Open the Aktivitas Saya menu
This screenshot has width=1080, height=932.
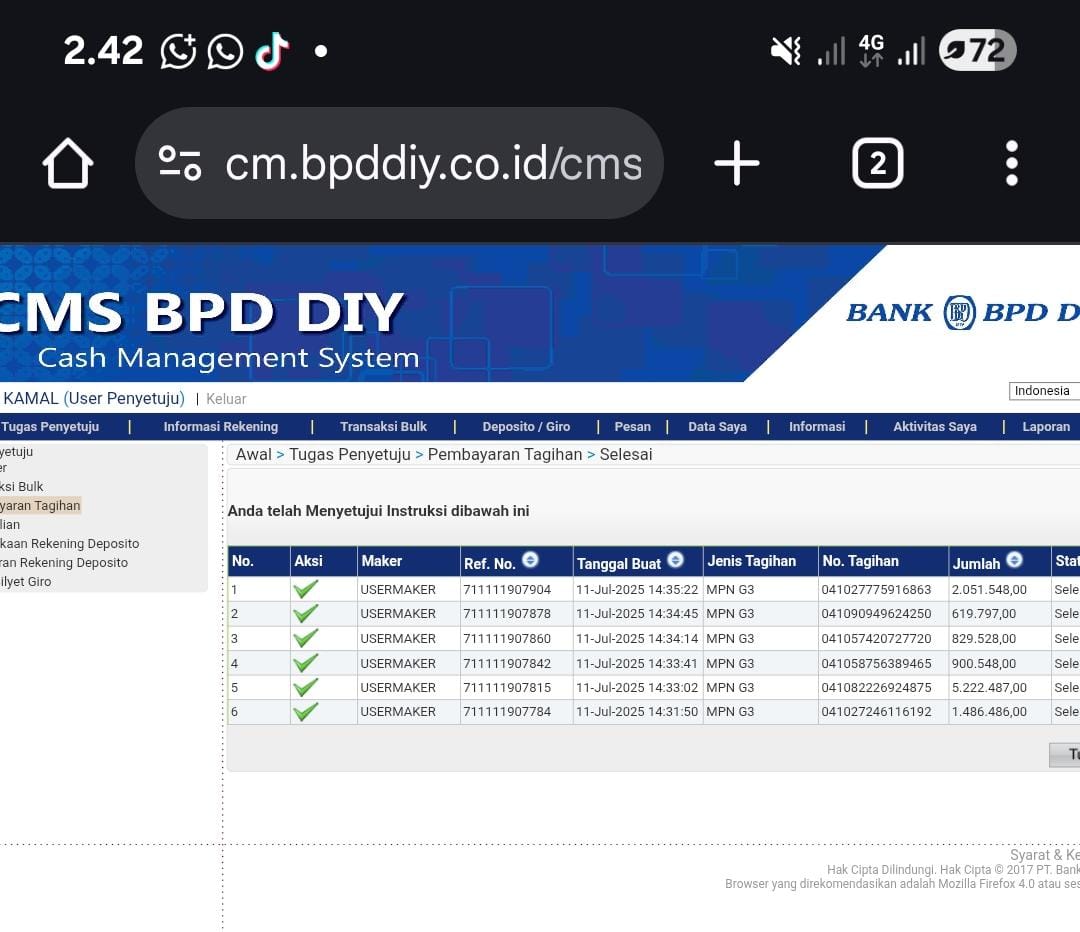(x=935, y=427)
